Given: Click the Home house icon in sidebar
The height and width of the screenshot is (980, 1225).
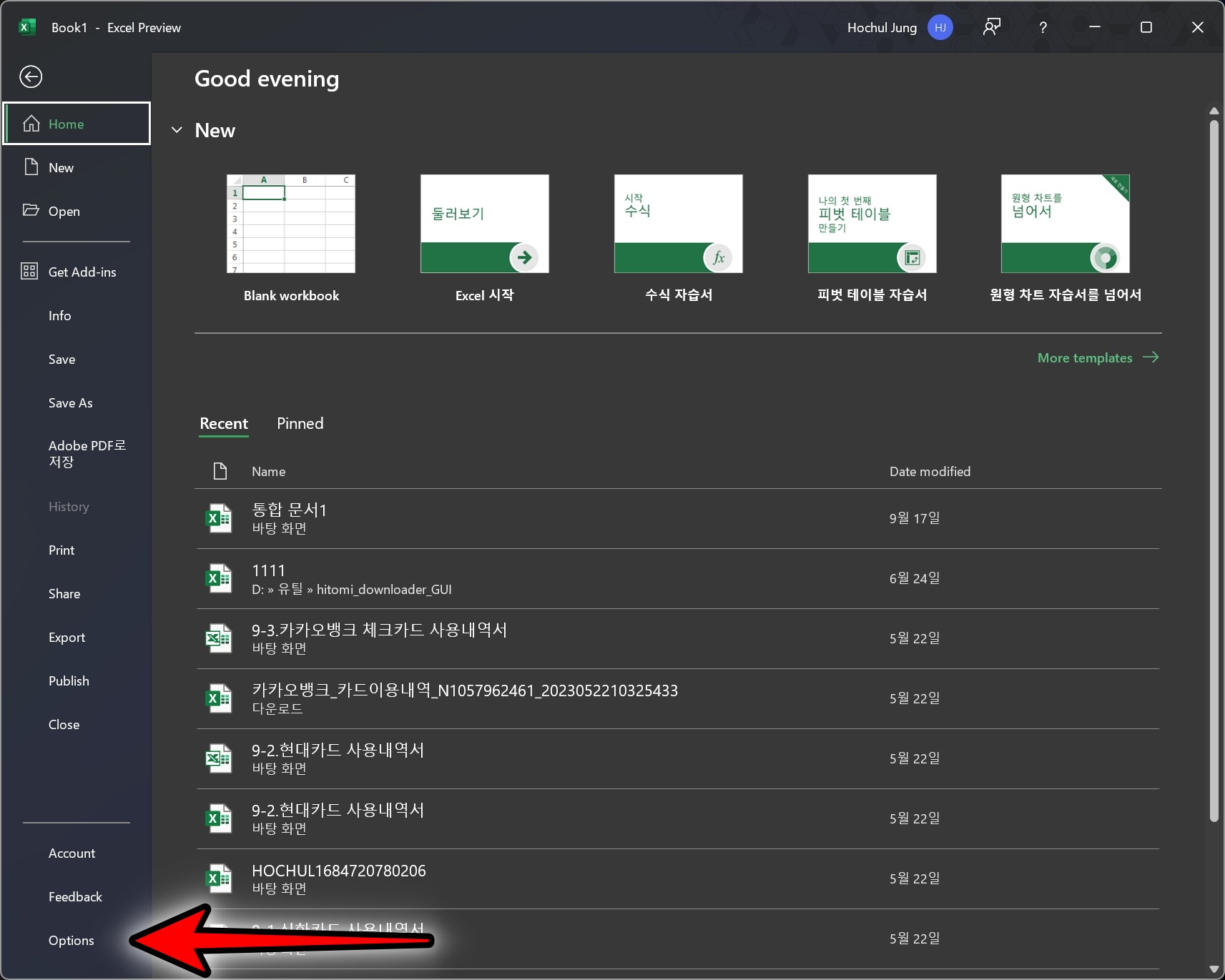Looking at the screenshot, I should click(31, 124).
